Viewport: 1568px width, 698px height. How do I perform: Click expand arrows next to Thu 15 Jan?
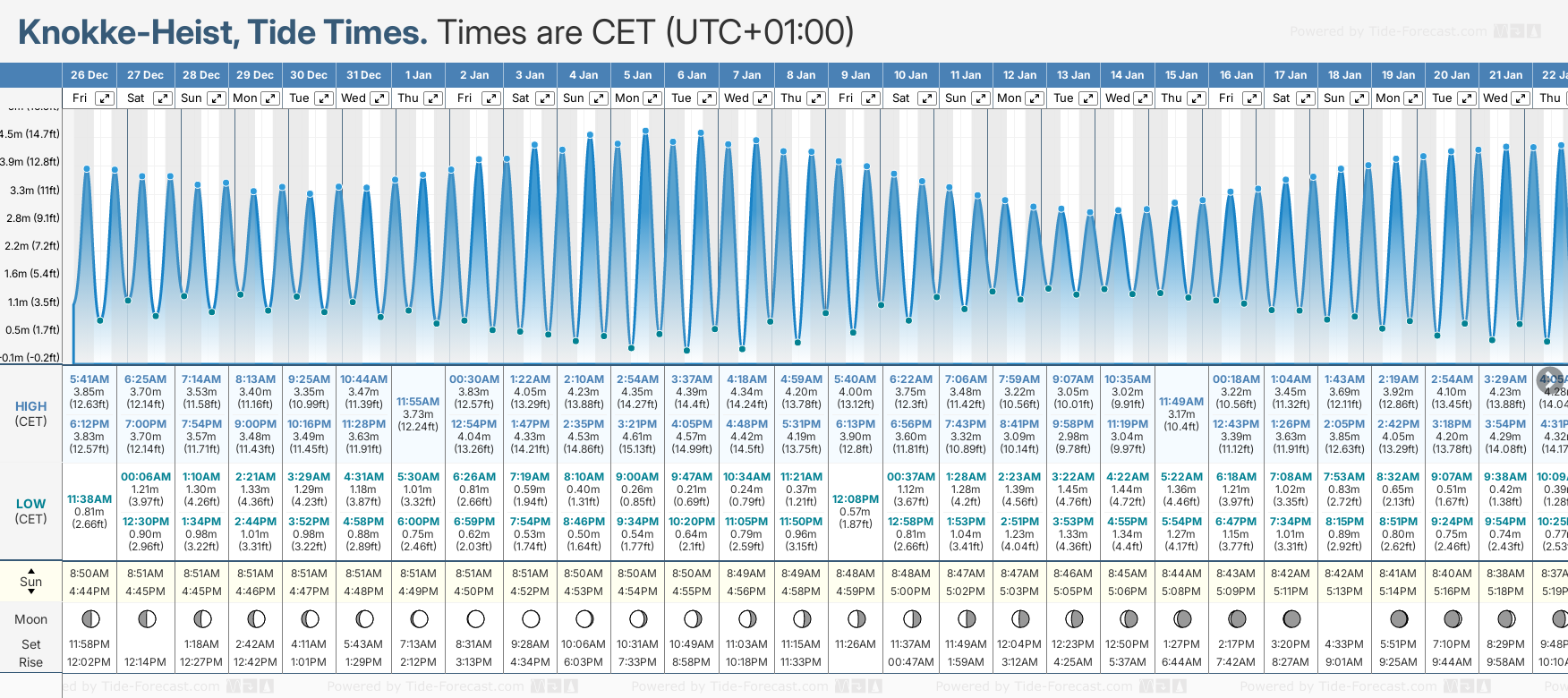1197,98
